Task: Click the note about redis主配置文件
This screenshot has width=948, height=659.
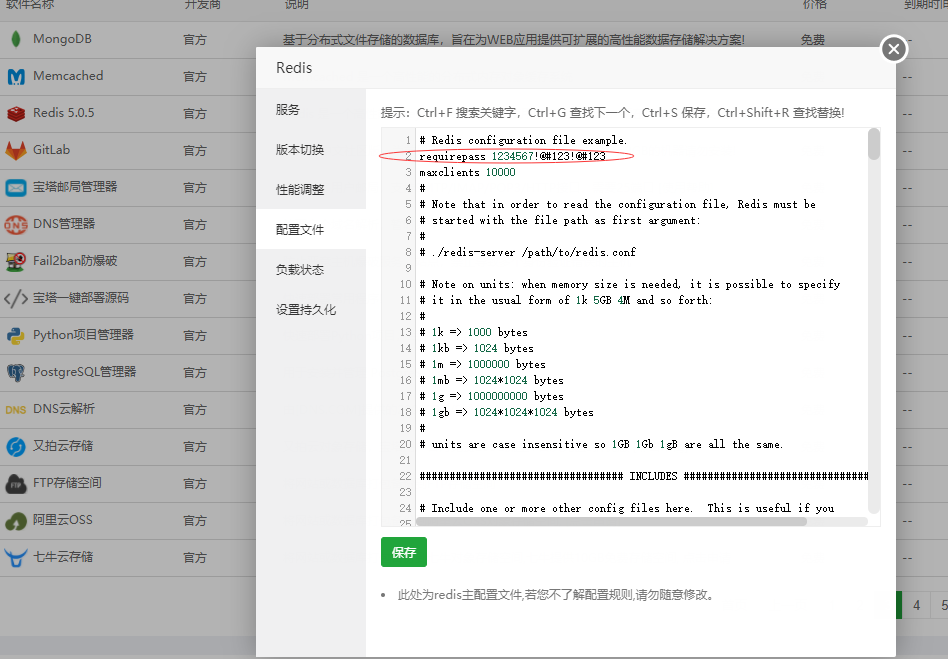Action: (x=556, y=595)
